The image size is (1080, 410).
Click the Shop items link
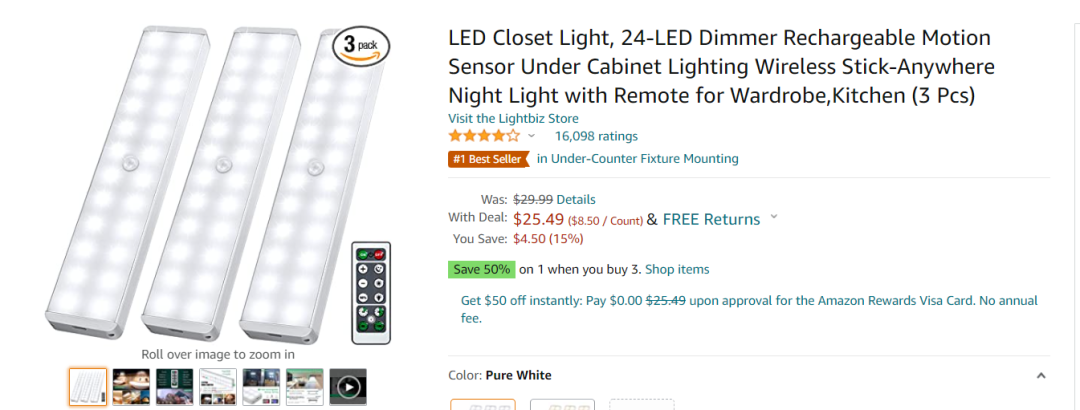tap(677, 269)
